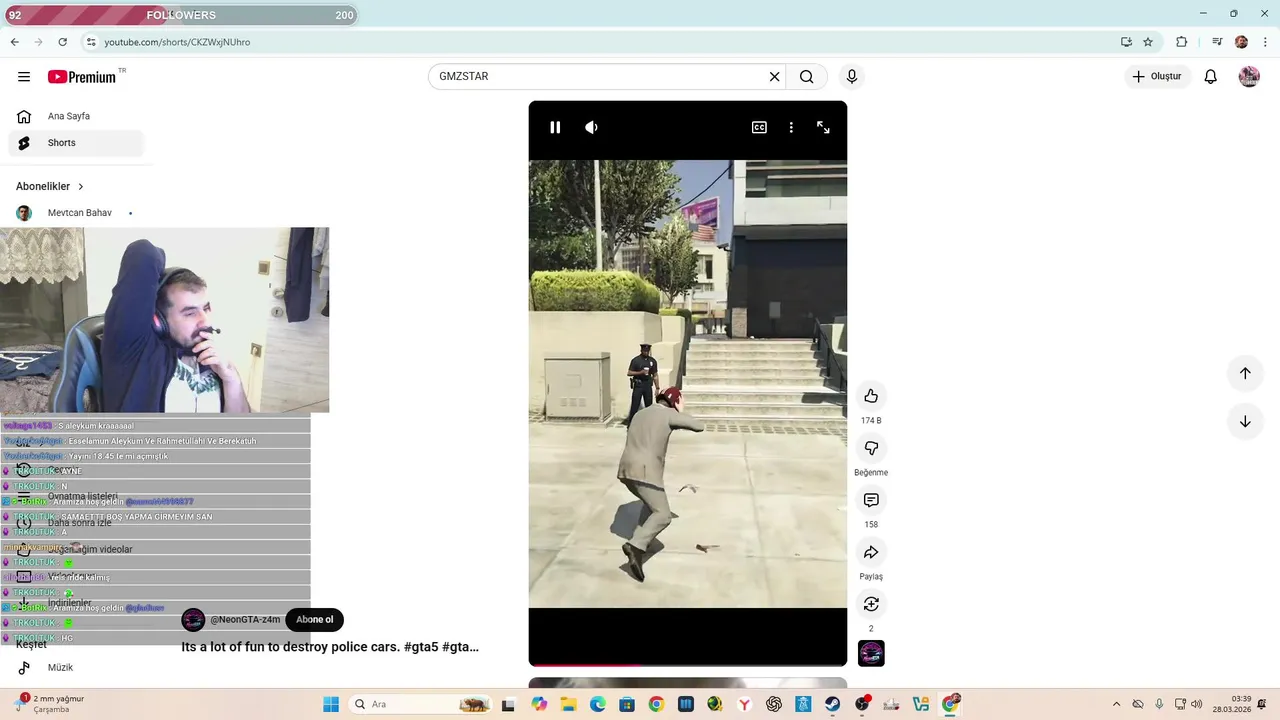Bookmark this page with the star
Viewport: 1280px width, 720px height.
(x=1148, y=42)
